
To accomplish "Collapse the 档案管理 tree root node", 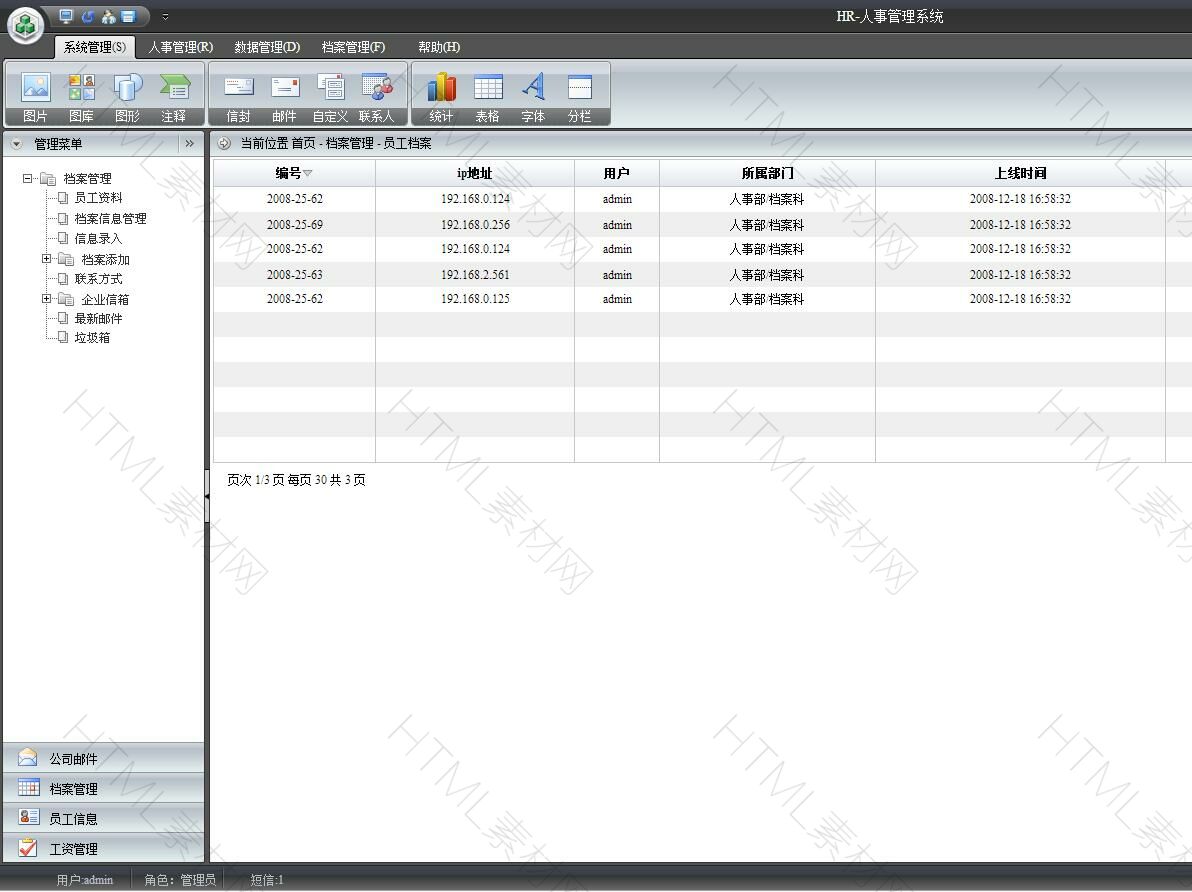I will coord(28,179).
